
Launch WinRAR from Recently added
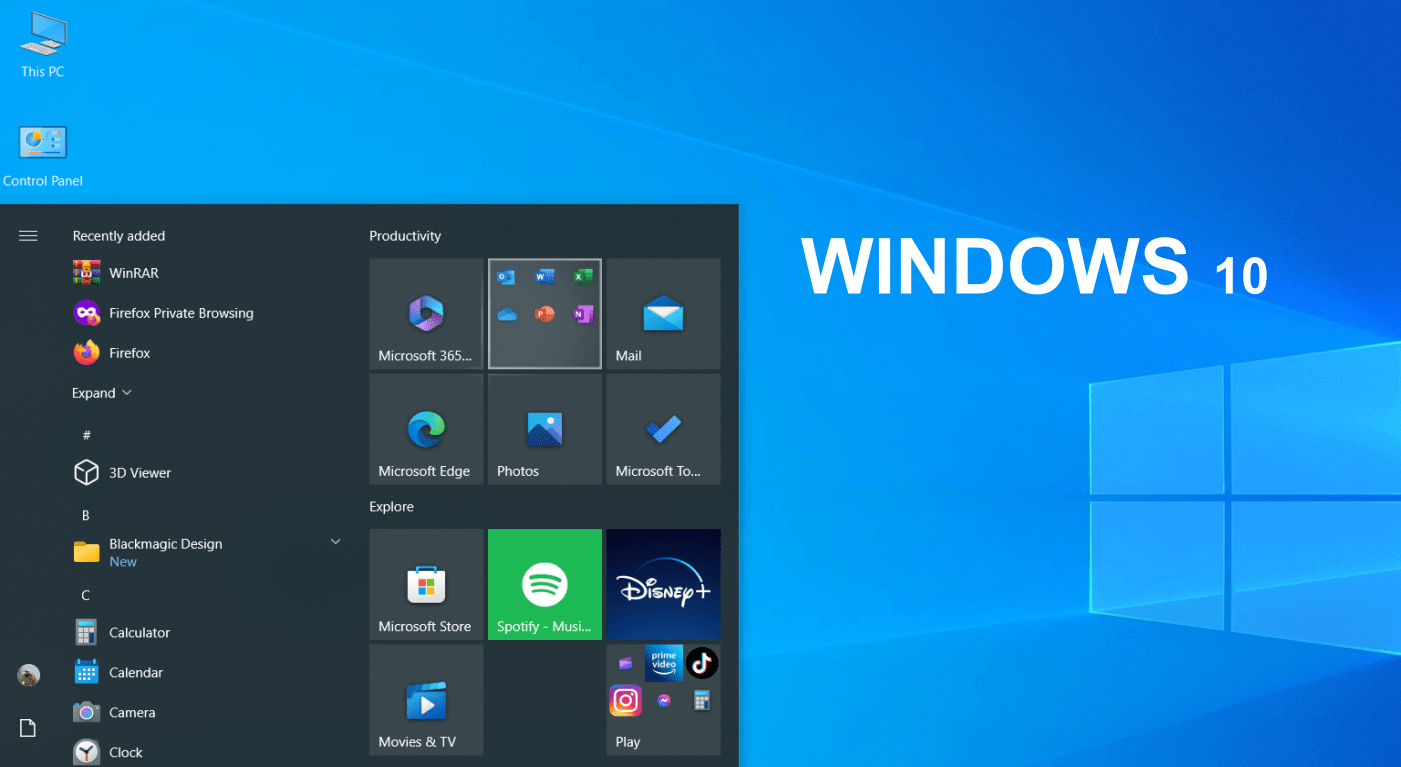tap(209, 273)
